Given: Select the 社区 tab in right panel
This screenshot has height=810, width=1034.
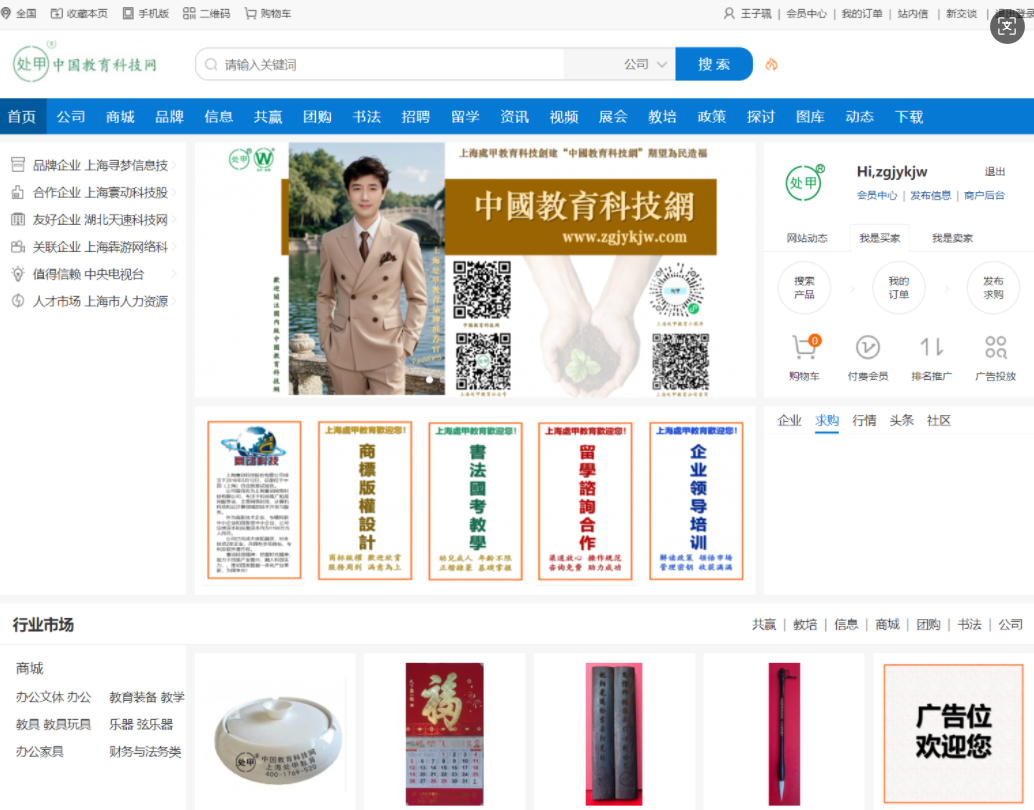Looking at the screenshot, I should [x=938, y=420].
